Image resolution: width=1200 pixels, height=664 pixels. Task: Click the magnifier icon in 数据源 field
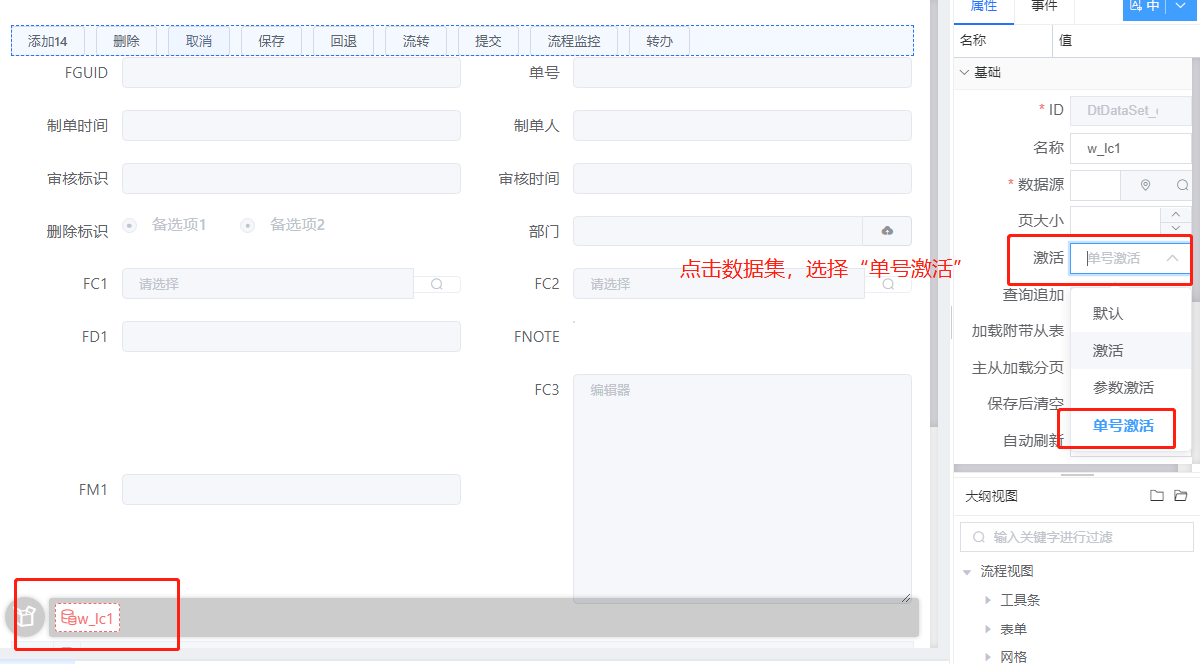pos(1181,185)
